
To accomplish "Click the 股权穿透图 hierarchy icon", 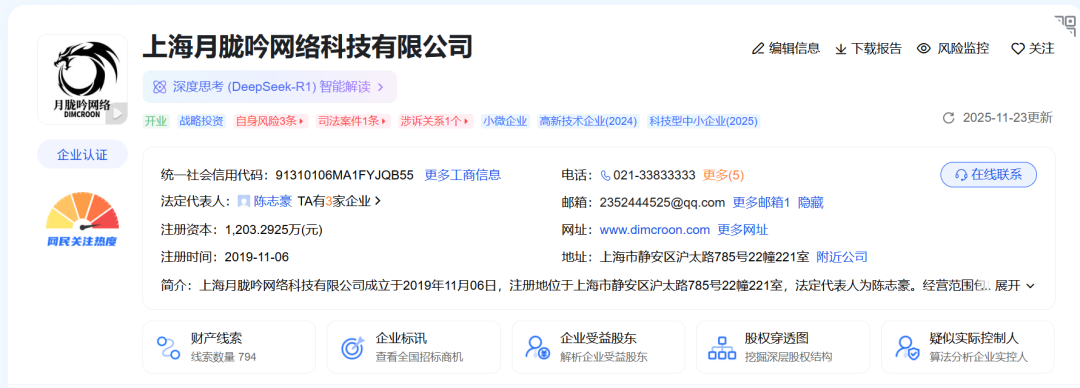I will pos(723,347).
